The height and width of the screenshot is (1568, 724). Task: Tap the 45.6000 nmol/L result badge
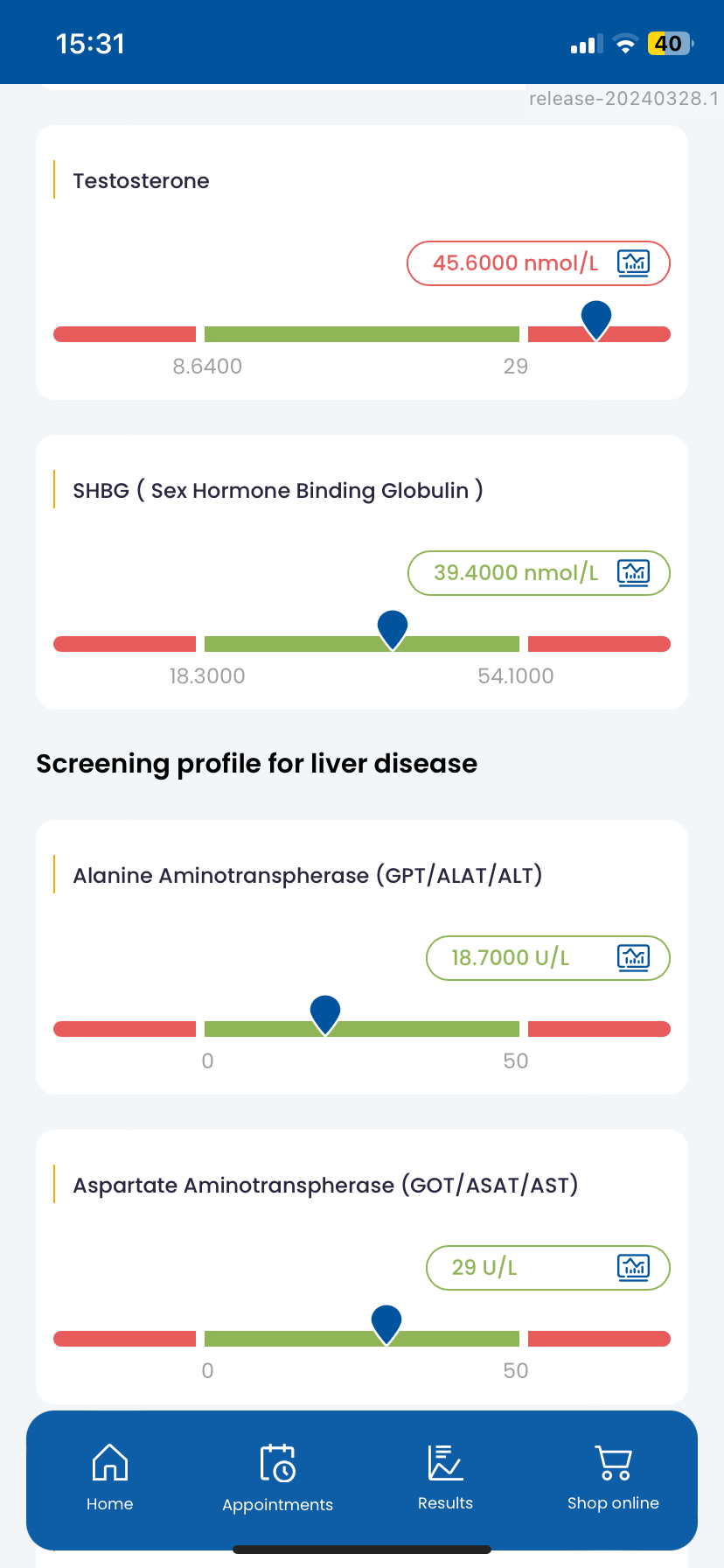pos(539,263)
